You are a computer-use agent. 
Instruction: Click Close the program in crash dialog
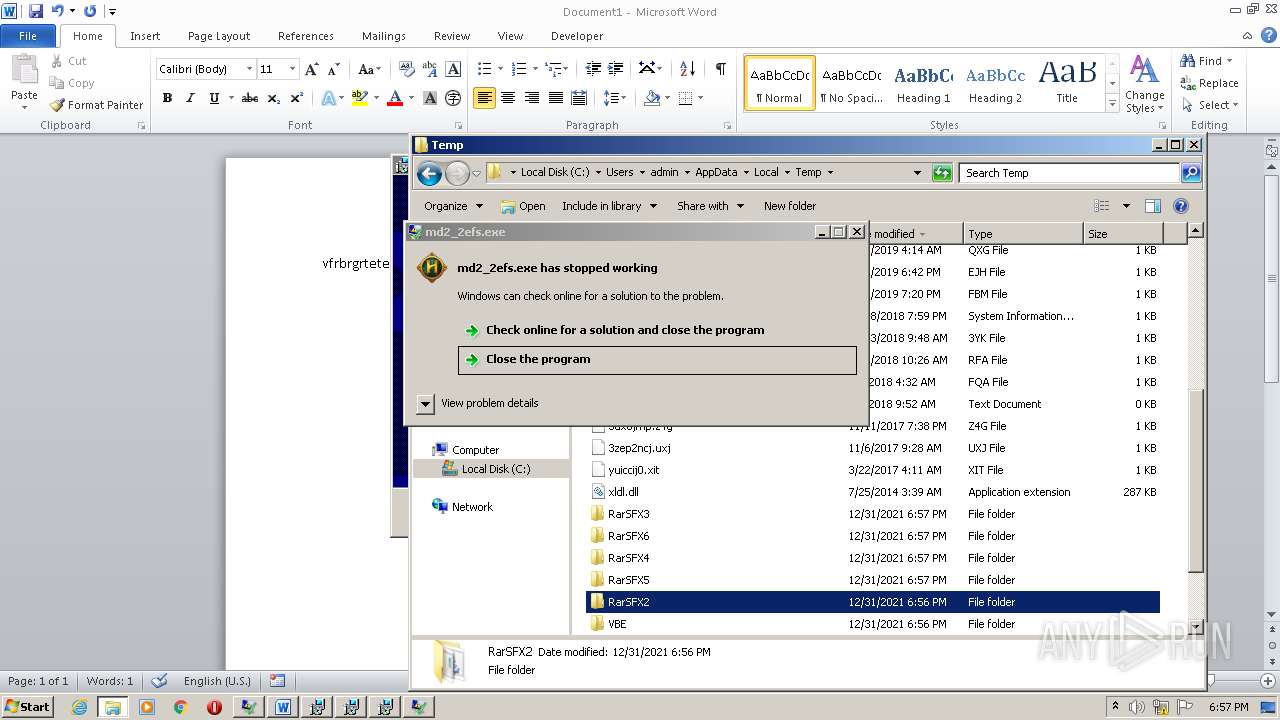tap(657, 360)
